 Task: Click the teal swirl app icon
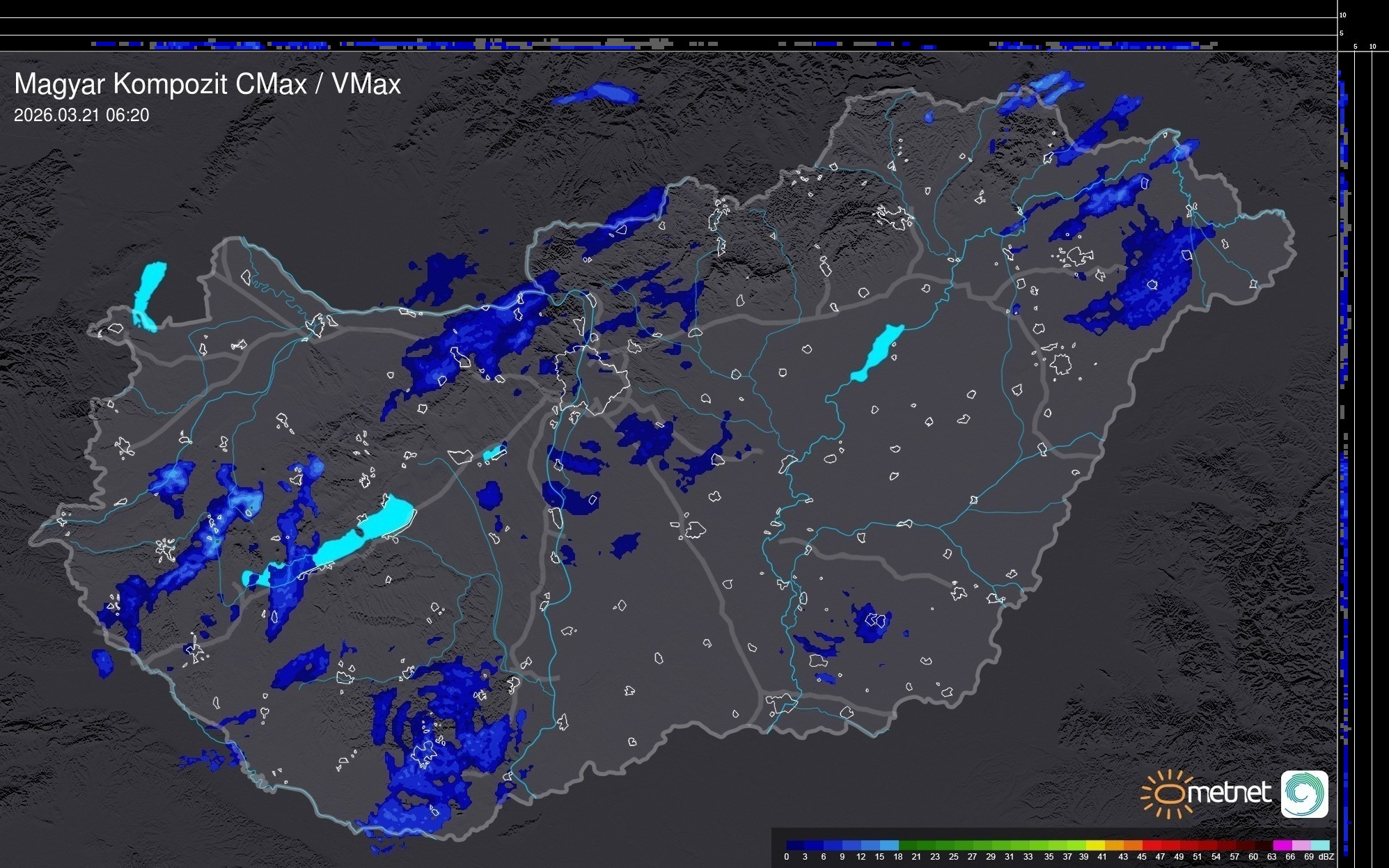click(1304, 794)
